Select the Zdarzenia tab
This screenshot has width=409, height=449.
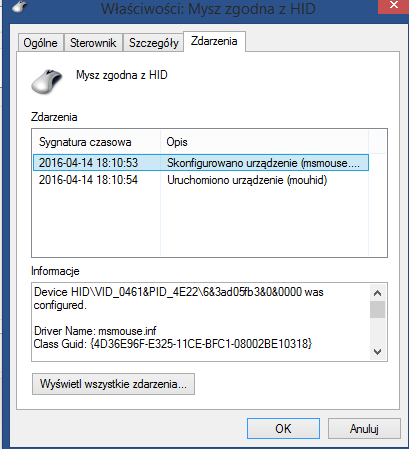coord(214,41)
